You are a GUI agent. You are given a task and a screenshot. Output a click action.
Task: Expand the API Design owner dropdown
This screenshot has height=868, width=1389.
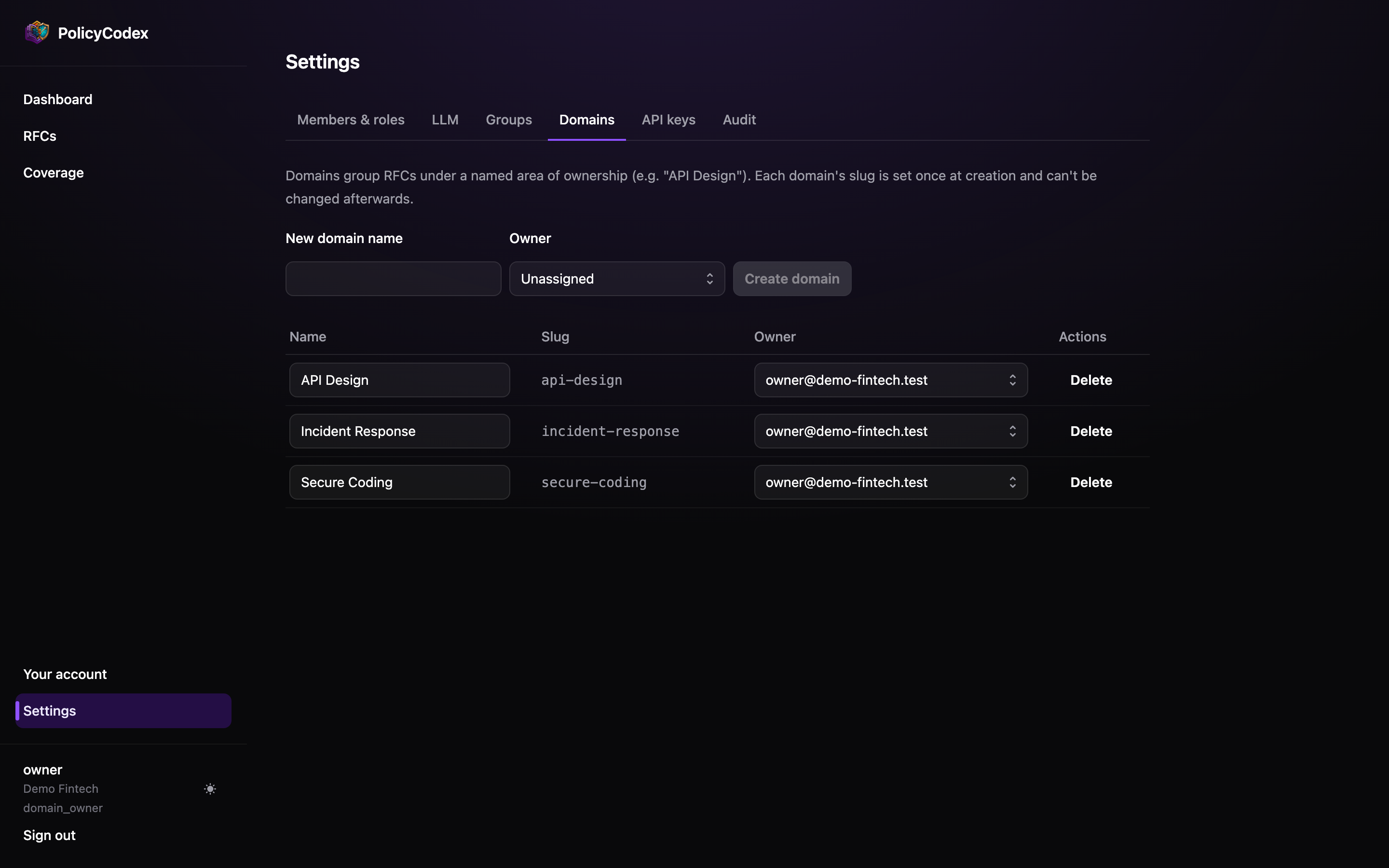tap(891, 380)
